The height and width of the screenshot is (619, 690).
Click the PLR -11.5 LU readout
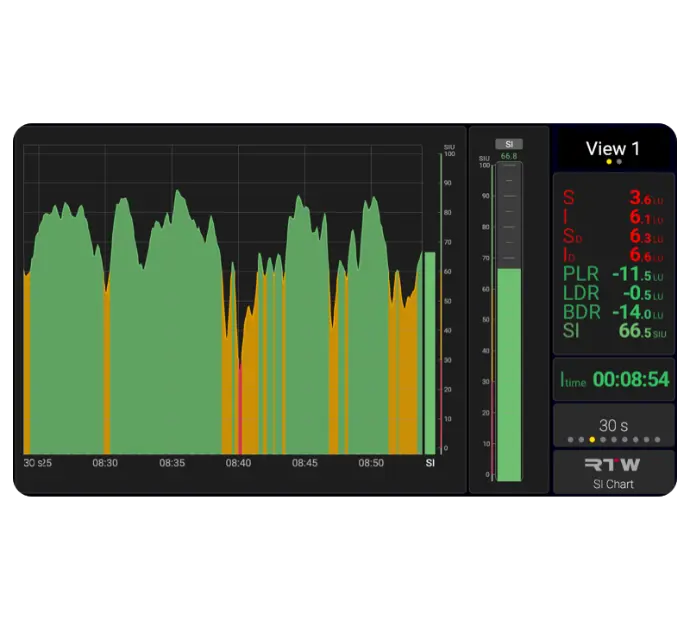tap(613, 274)
